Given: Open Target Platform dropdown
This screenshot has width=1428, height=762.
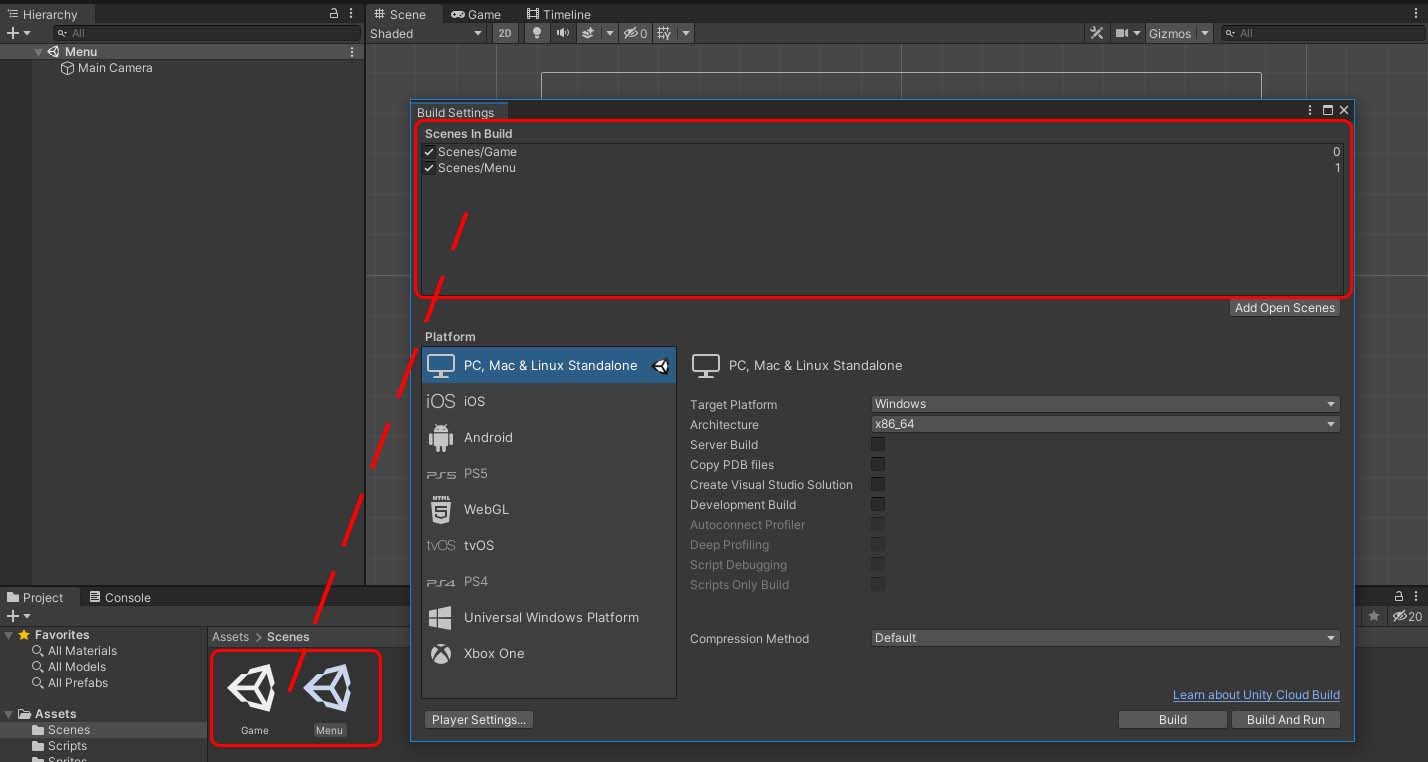Looking at the screenshot, I should coord(1105,404).
